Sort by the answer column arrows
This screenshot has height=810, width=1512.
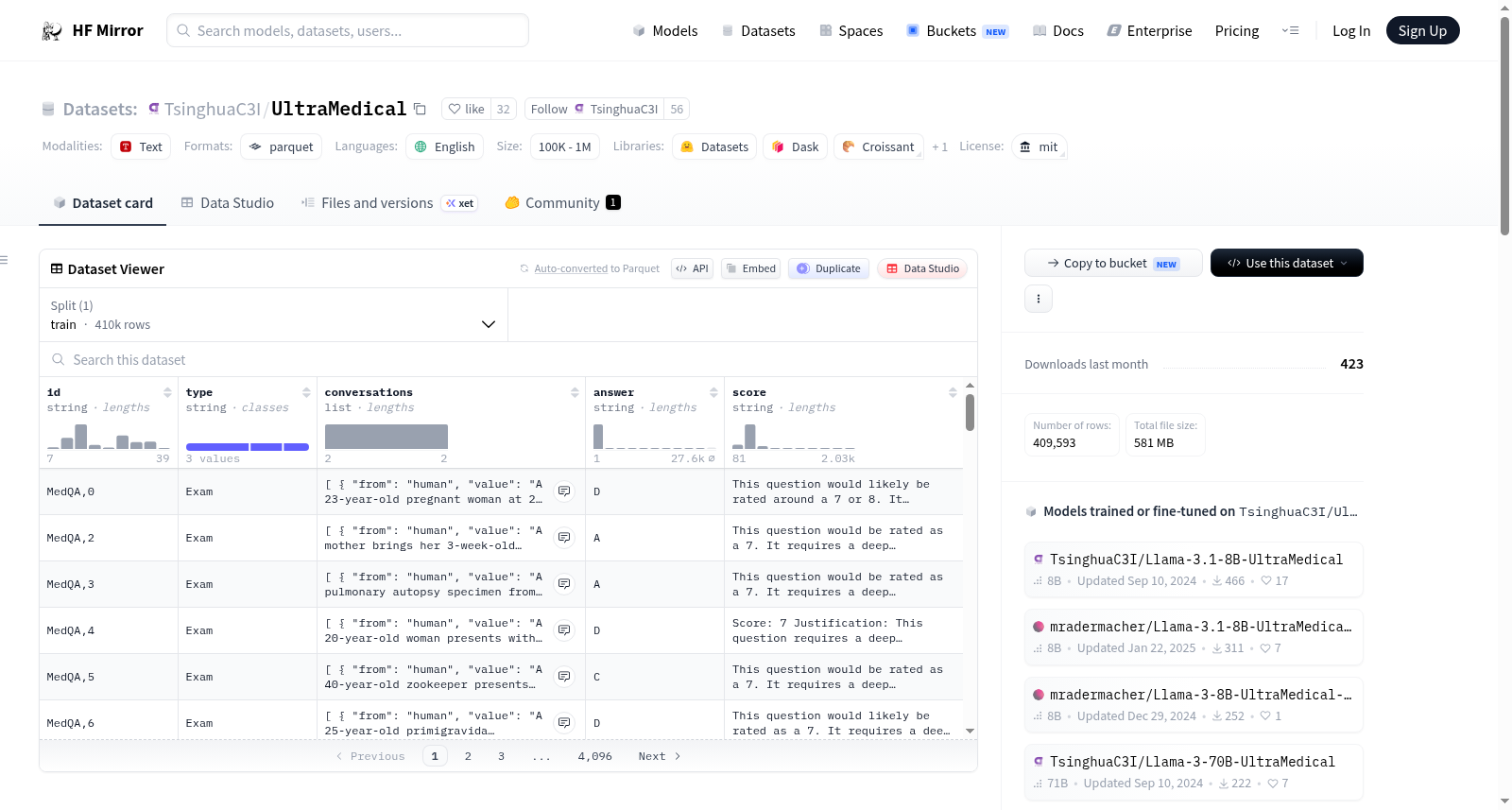[x=713, y=392]
